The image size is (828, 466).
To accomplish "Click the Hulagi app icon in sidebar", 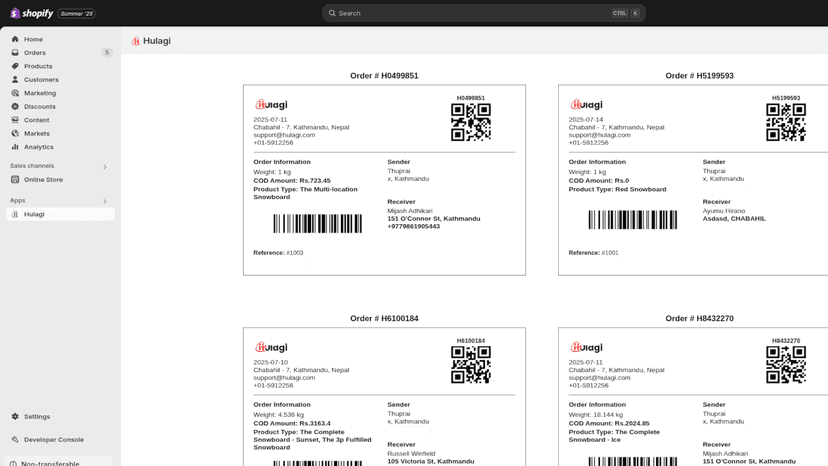I will [15, 215].
